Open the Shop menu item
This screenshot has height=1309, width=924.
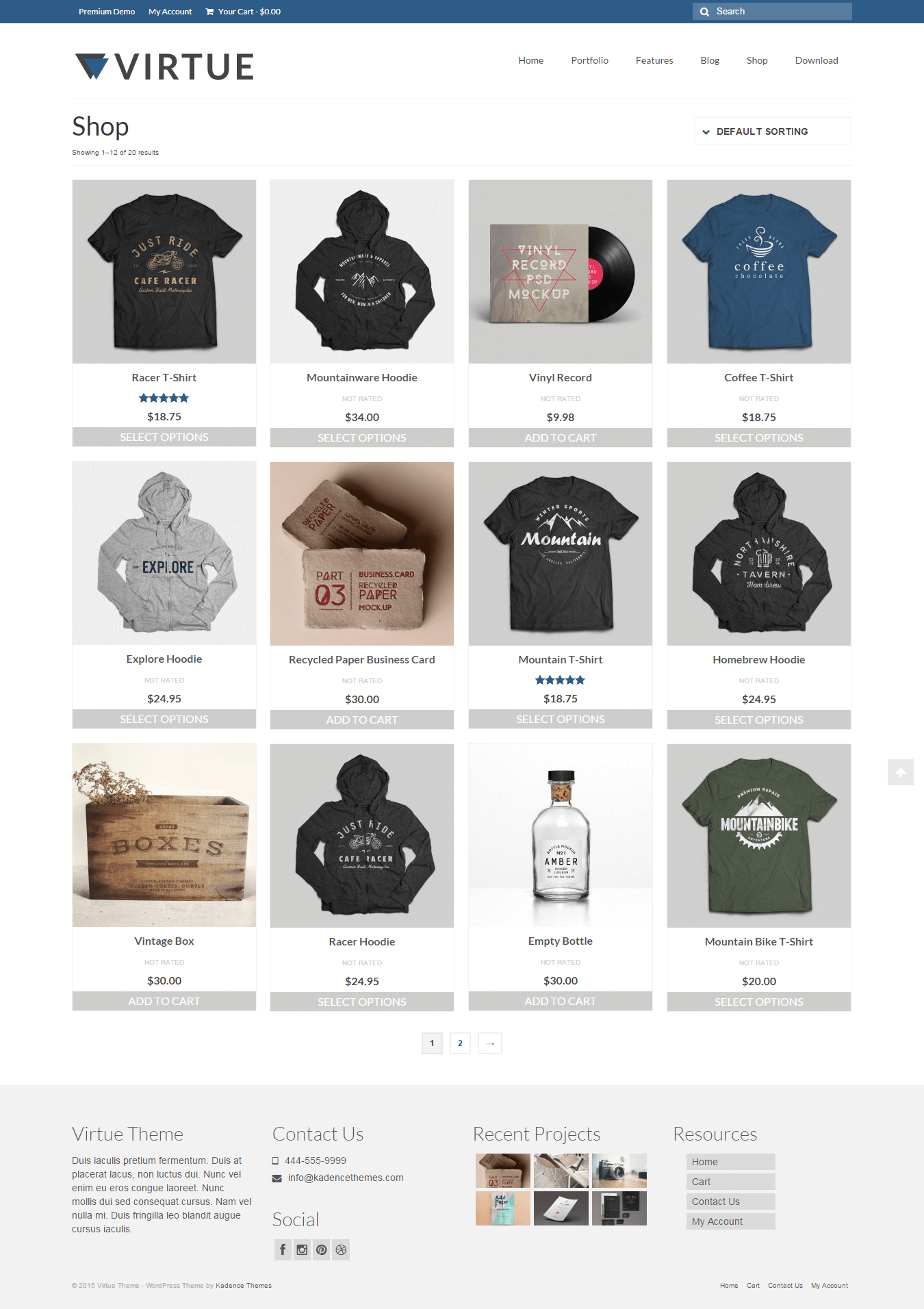click(x=757, y=60)
